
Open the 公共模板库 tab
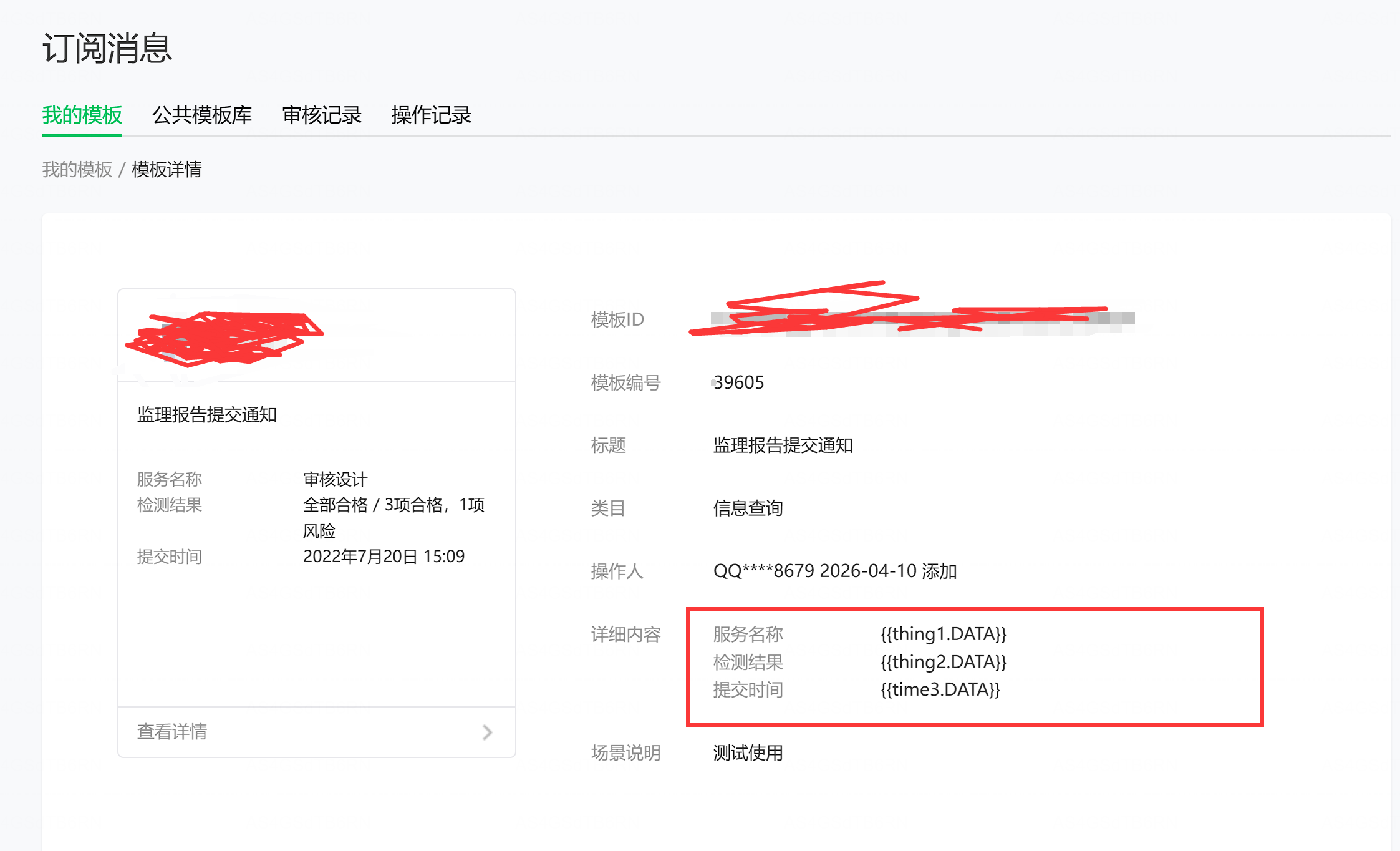(x=201, y=115)
